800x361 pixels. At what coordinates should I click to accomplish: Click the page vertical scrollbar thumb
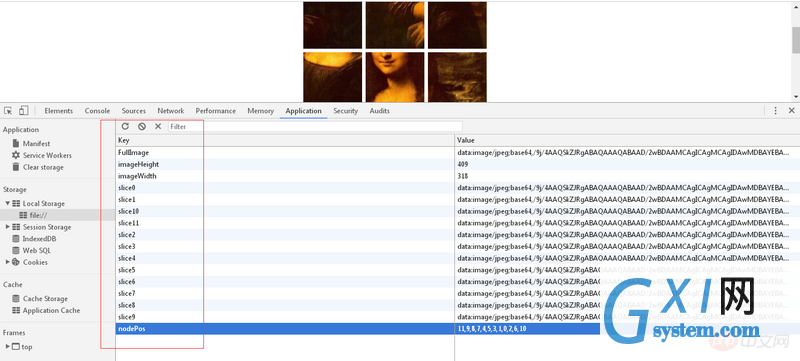[x=796, y=40]
